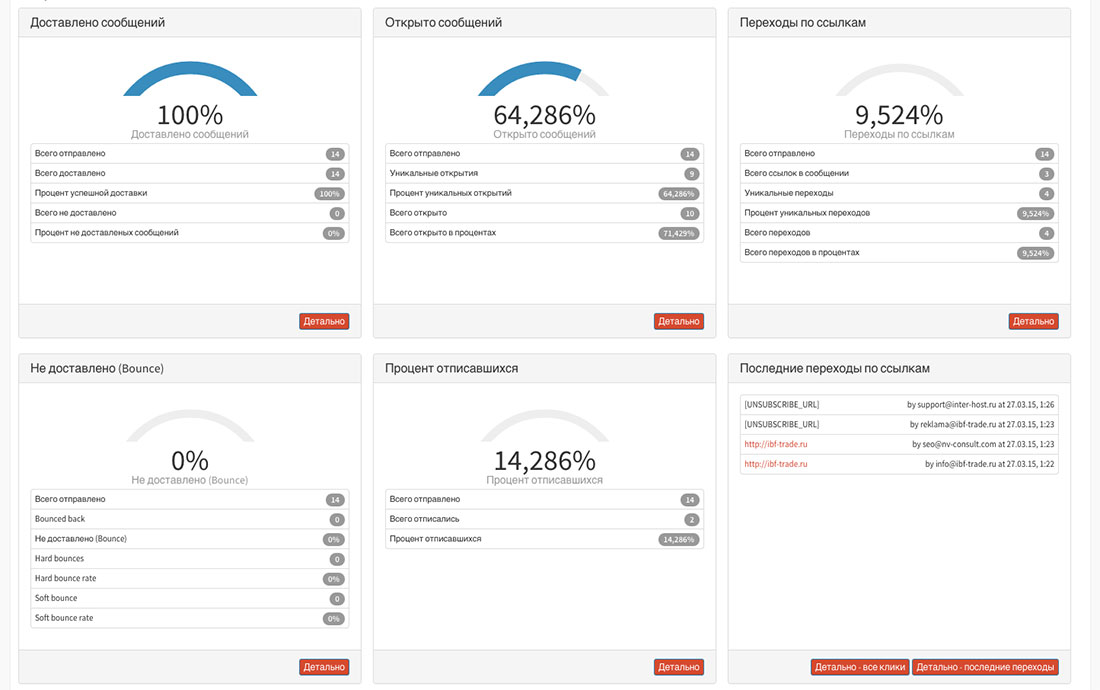Image resolution: width=1100 pixels, height=690 pixels.
Task: Select 'Процент отписавшихся' list row showing 14,286%
Action: click(x=544, y=539)
